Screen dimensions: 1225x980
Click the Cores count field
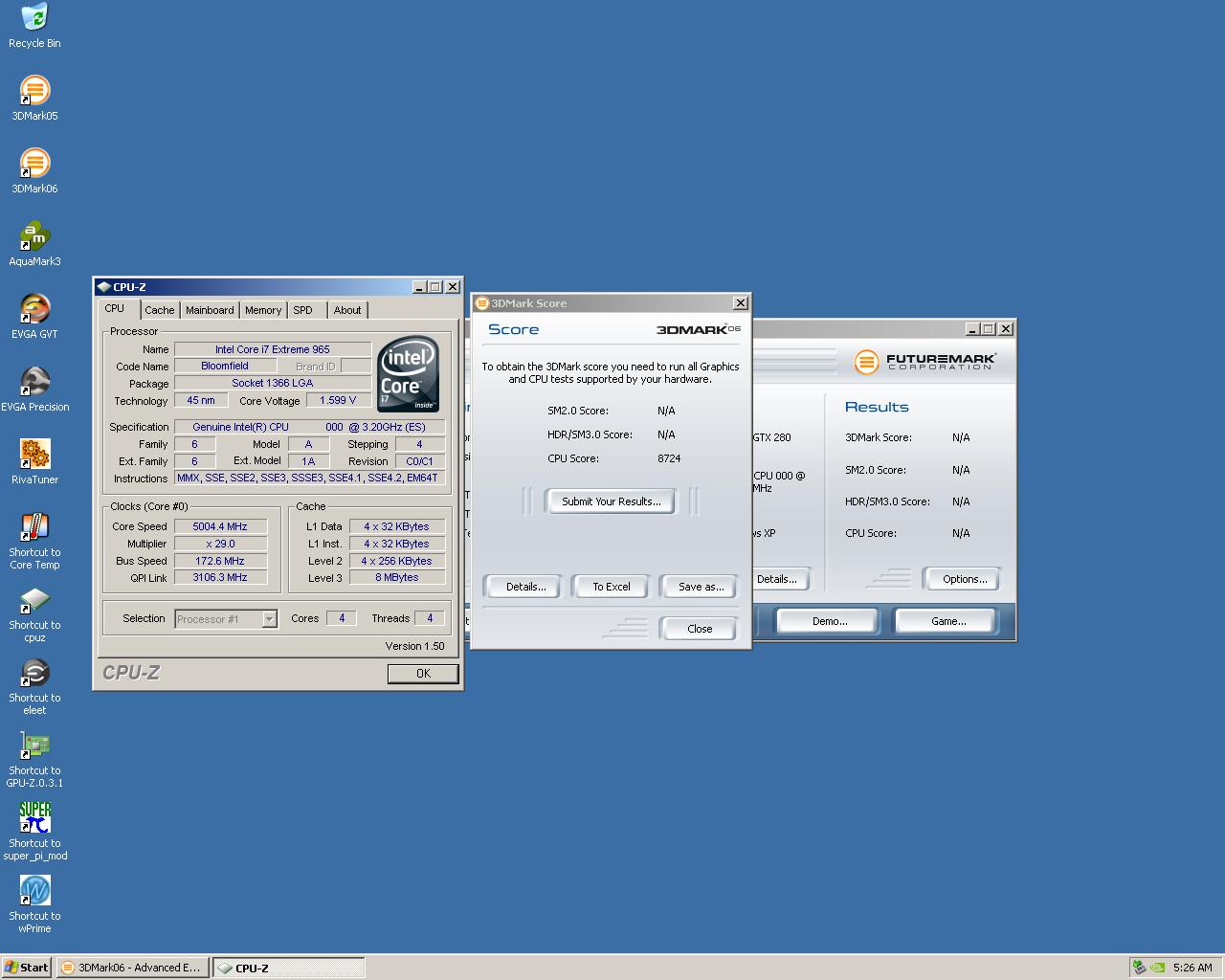coord(342,618)
